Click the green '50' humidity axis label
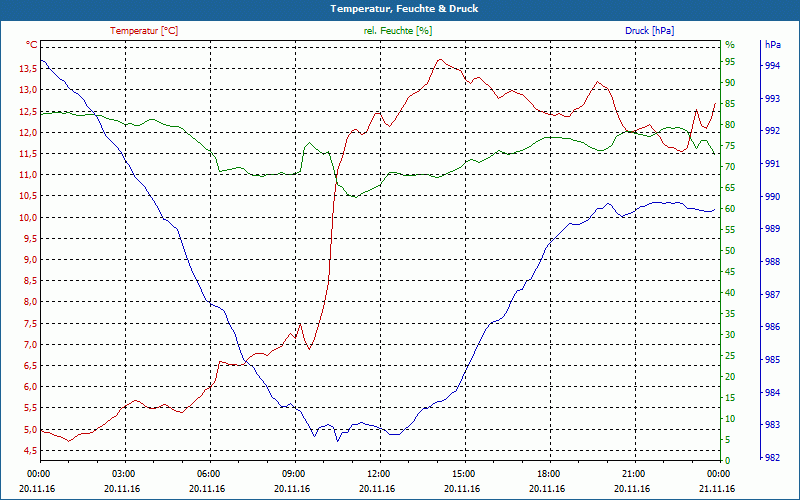This screenshot has width=800, height=500. [730, 251]
